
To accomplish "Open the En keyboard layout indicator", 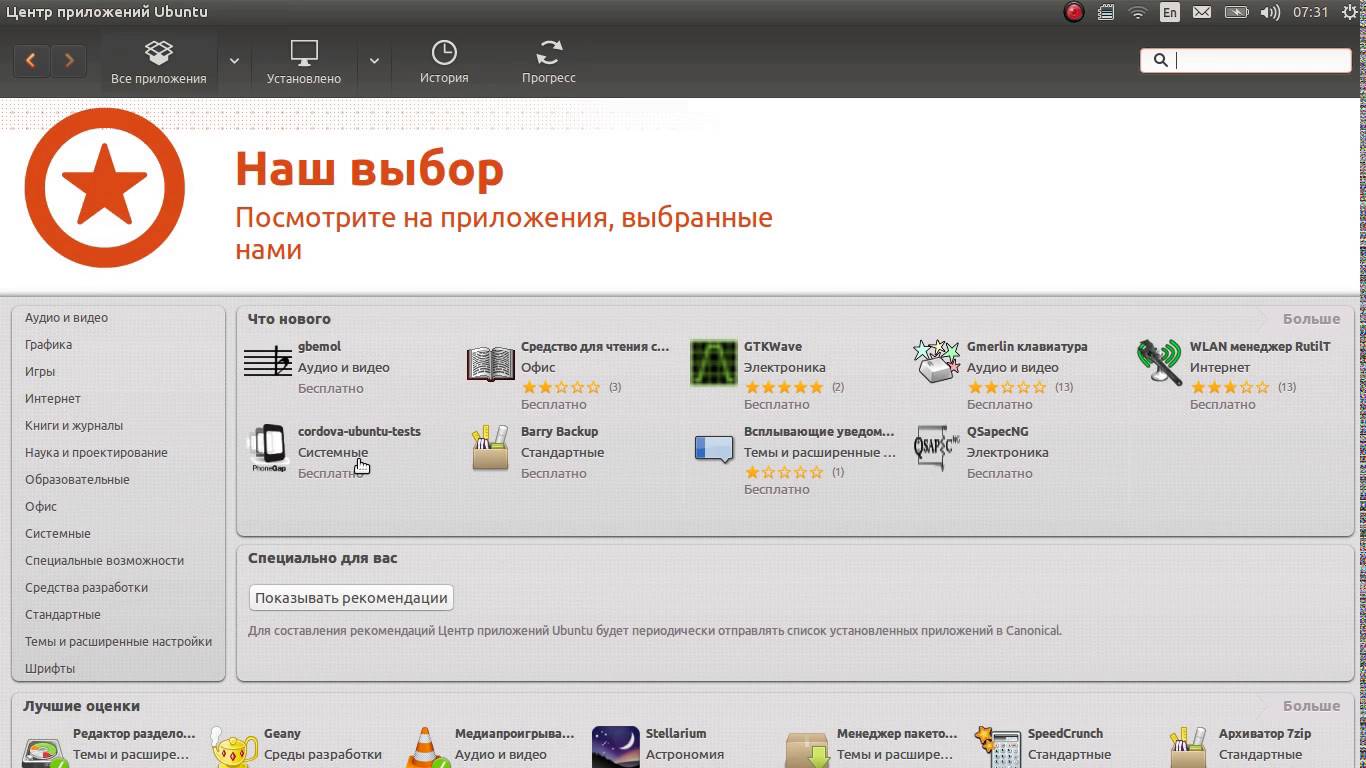I will (1169, 12).
